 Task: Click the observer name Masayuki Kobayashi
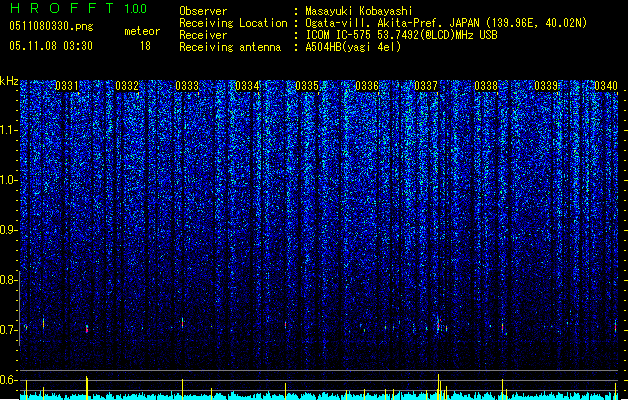[x=359, y=11]
